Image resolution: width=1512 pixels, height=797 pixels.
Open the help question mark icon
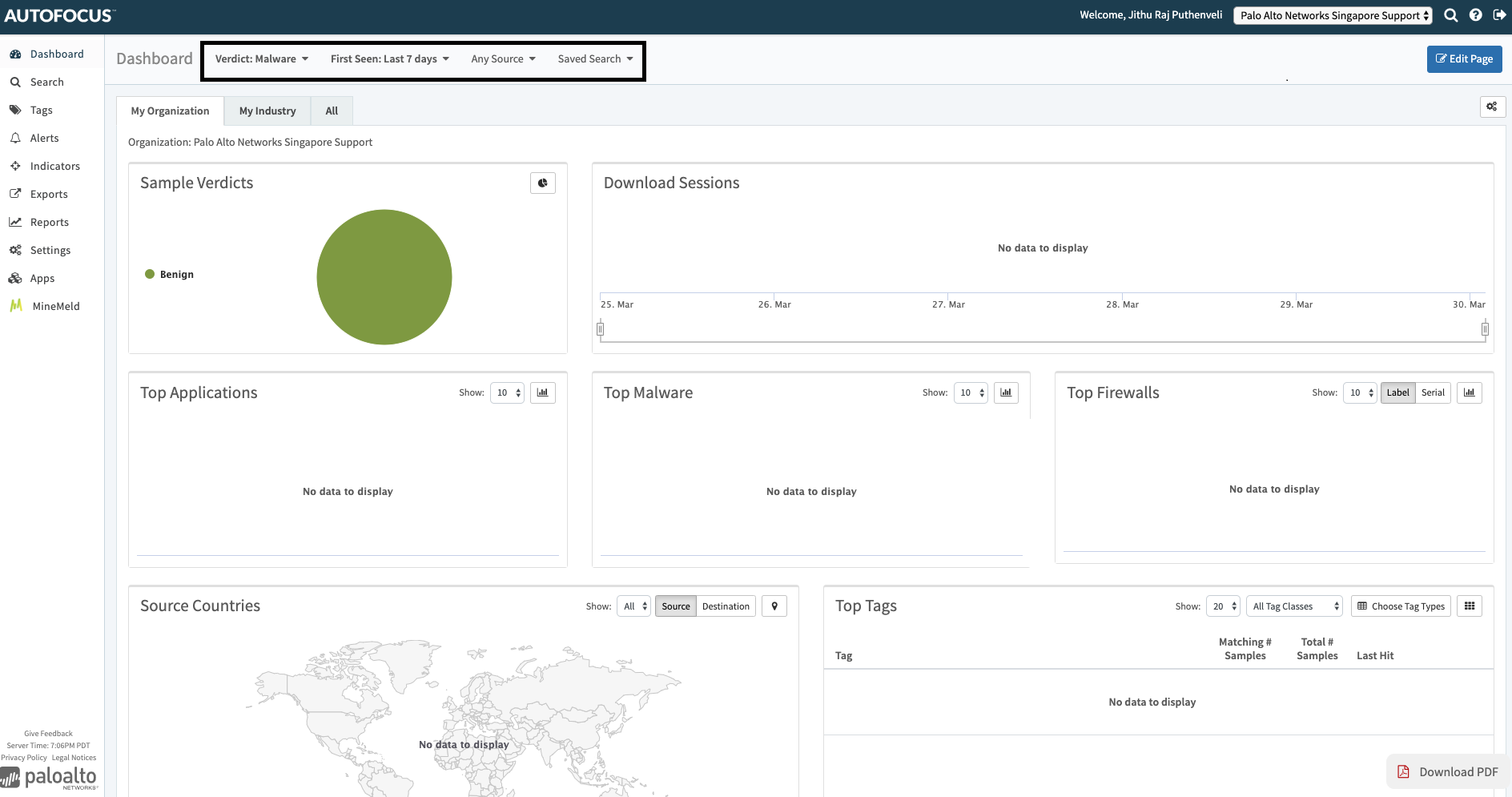pos(1475,15)
